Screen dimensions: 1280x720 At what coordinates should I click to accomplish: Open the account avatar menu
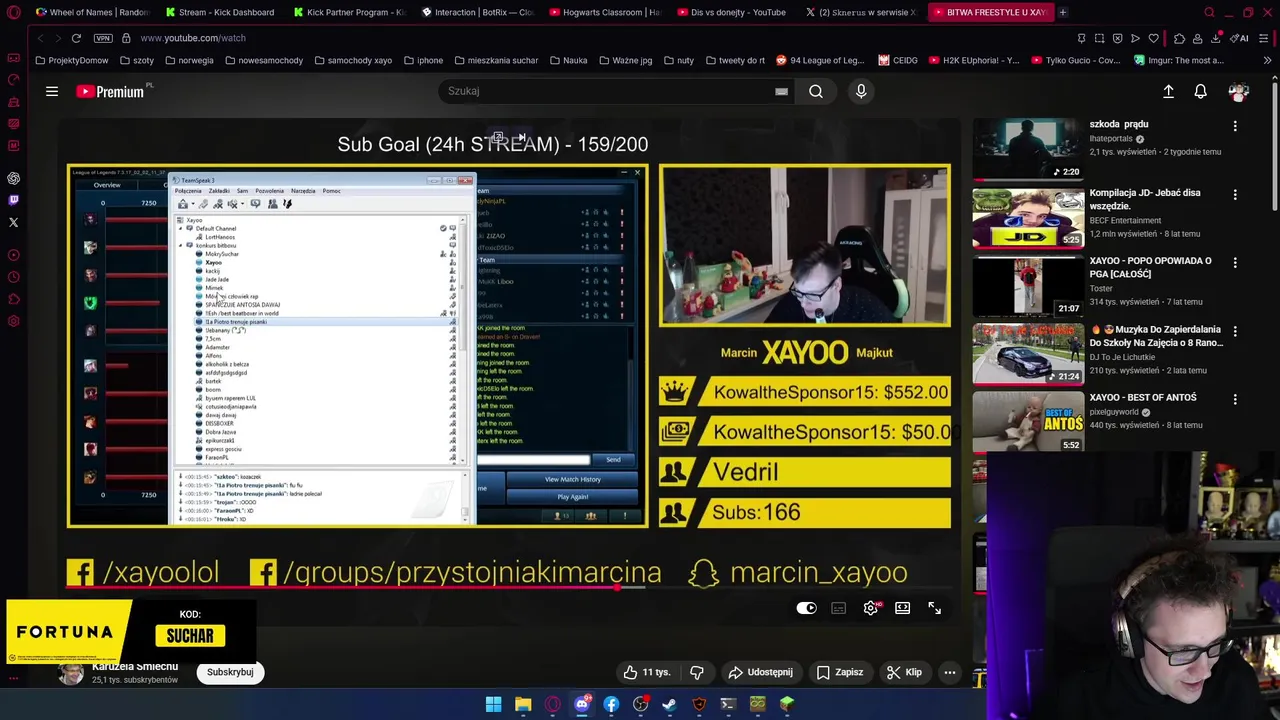coord(1239,91)
